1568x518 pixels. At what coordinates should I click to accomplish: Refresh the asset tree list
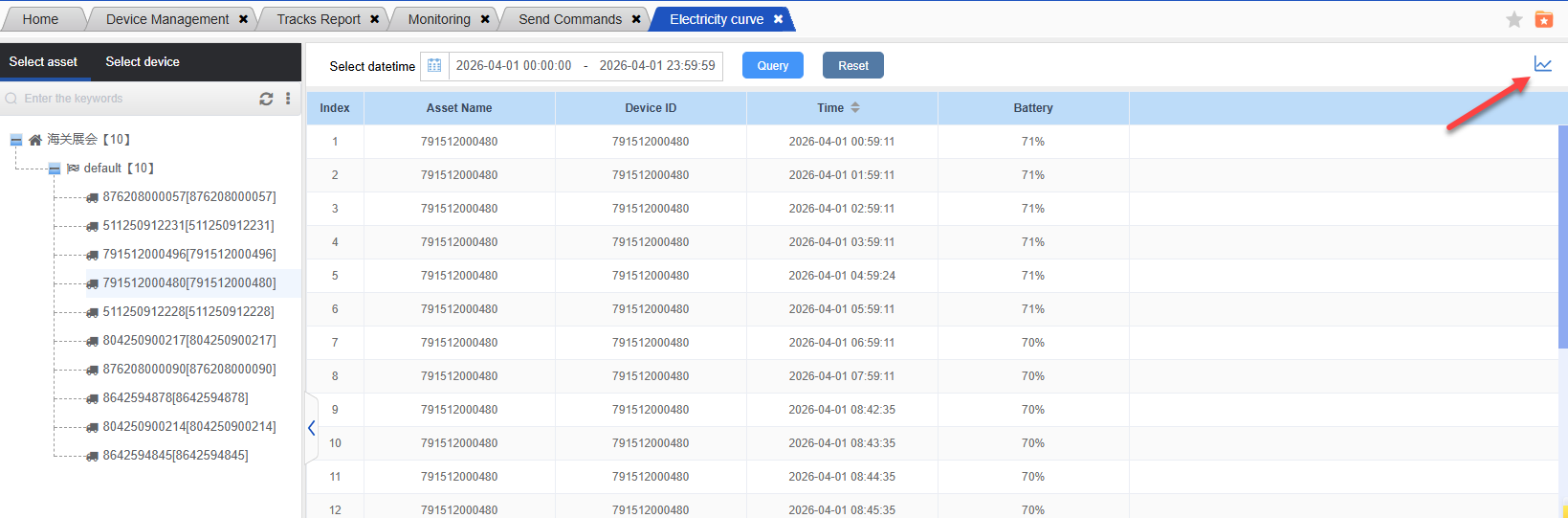pyautogui.click(x=266, y=99)
